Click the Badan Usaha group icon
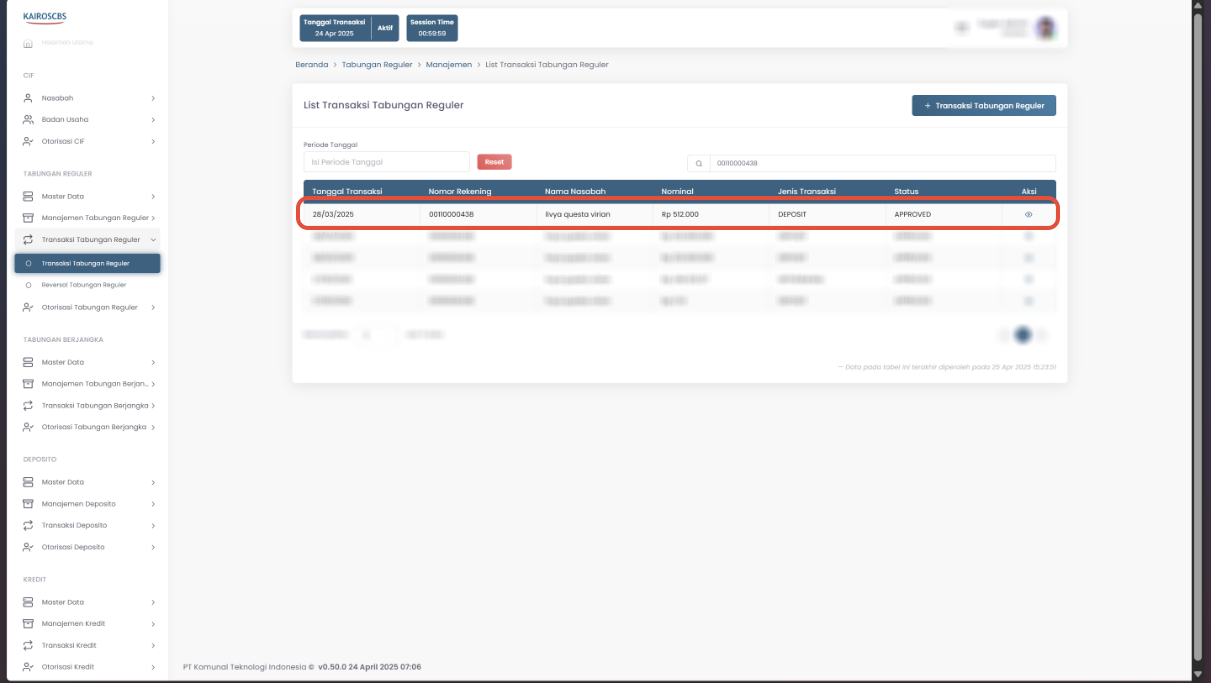Screen dimensions: 1211x683 click(x=29, y=120)
